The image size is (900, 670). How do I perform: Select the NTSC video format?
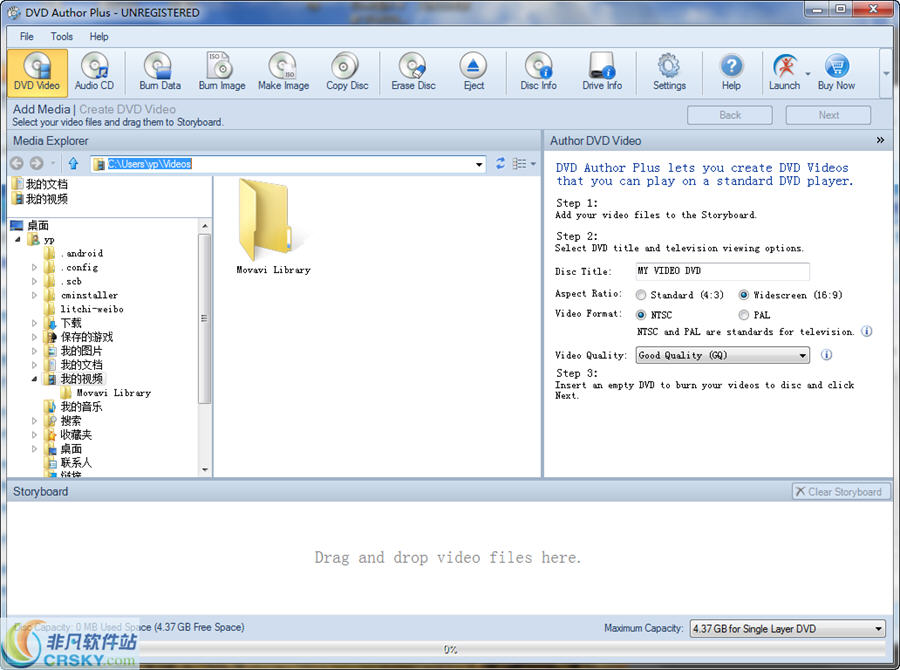click(x=640, y=314)
